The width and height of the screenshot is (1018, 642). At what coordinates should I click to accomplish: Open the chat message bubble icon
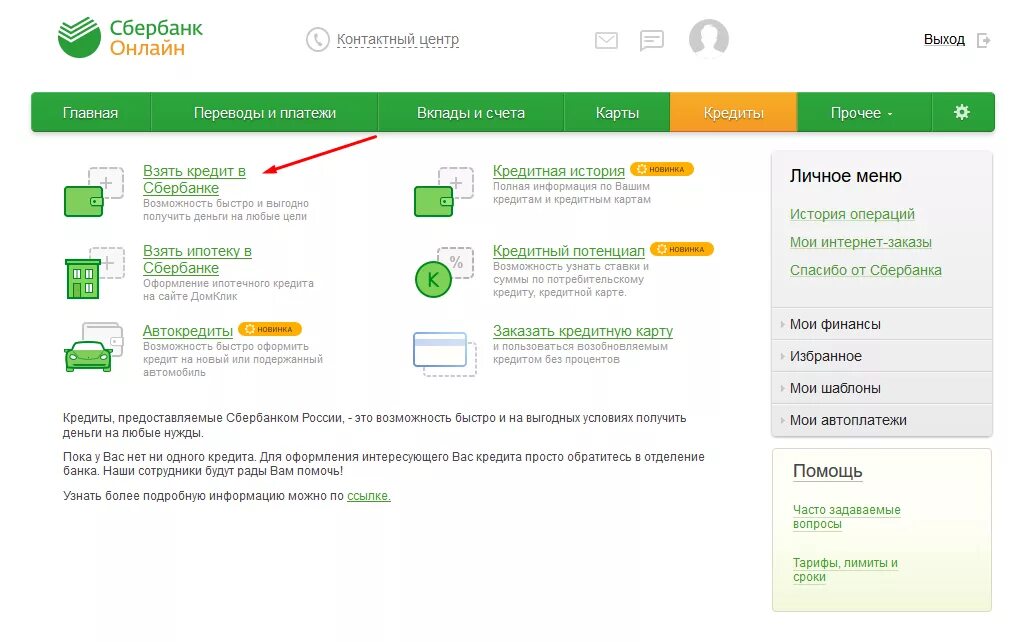[652, 40]
